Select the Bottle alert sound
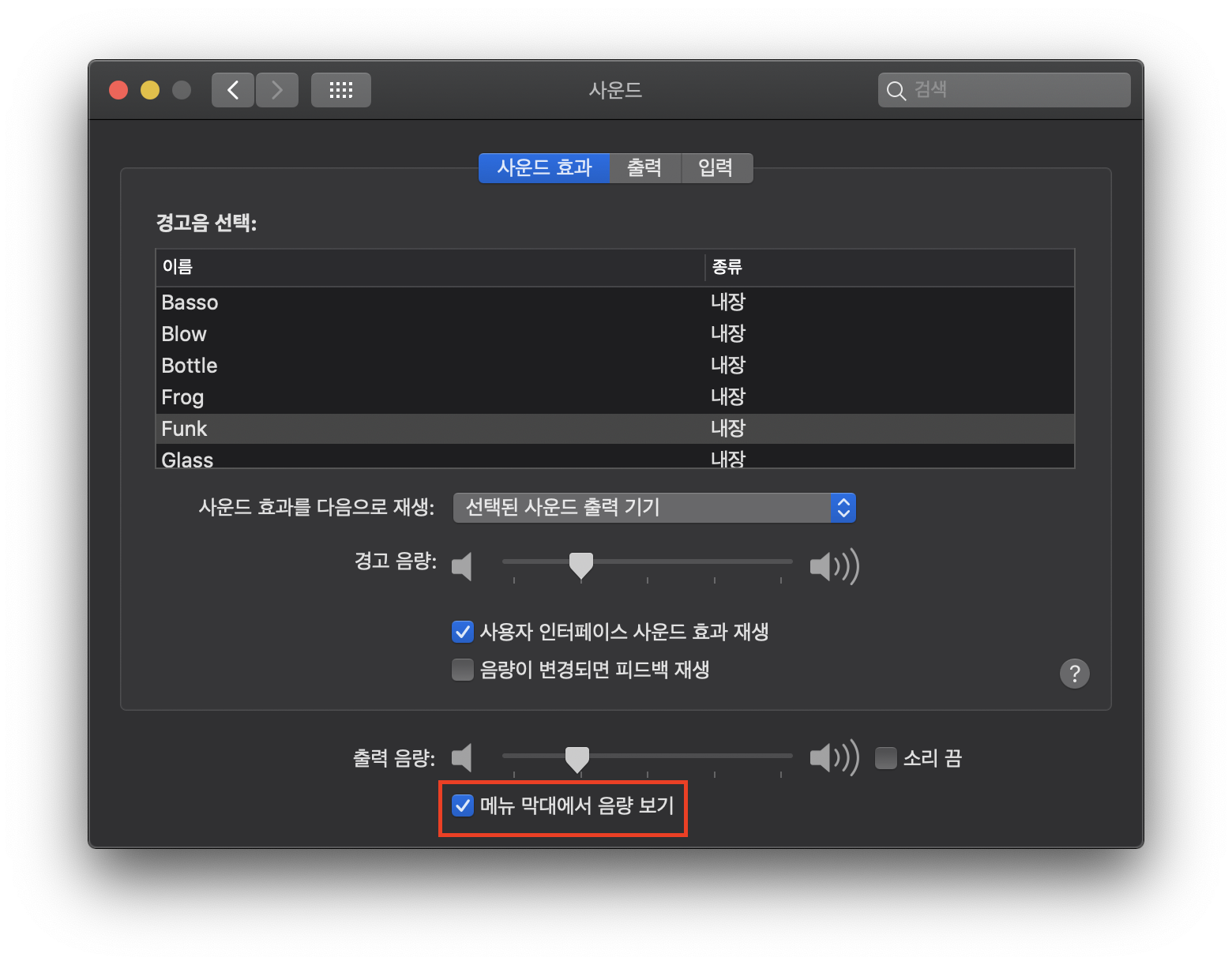This screenshot has height=965, width=1232. pos(615,366)
